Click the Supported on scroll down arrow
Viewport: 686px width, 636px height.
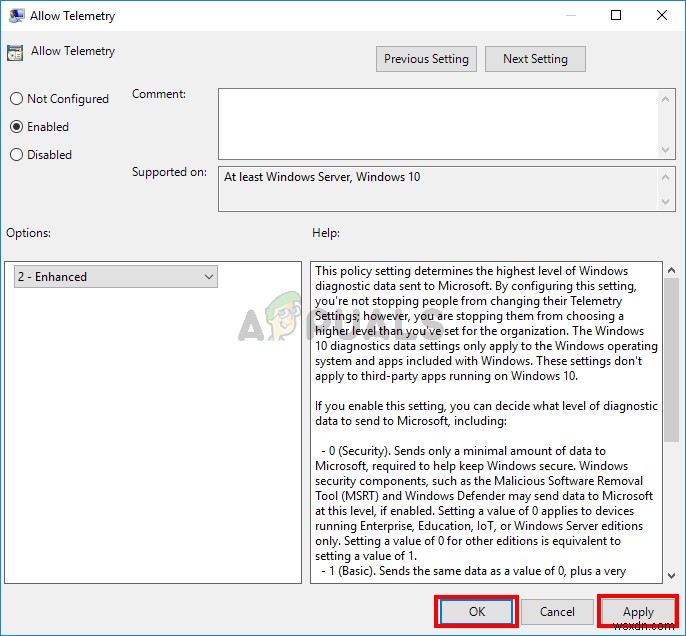[665, 202]
